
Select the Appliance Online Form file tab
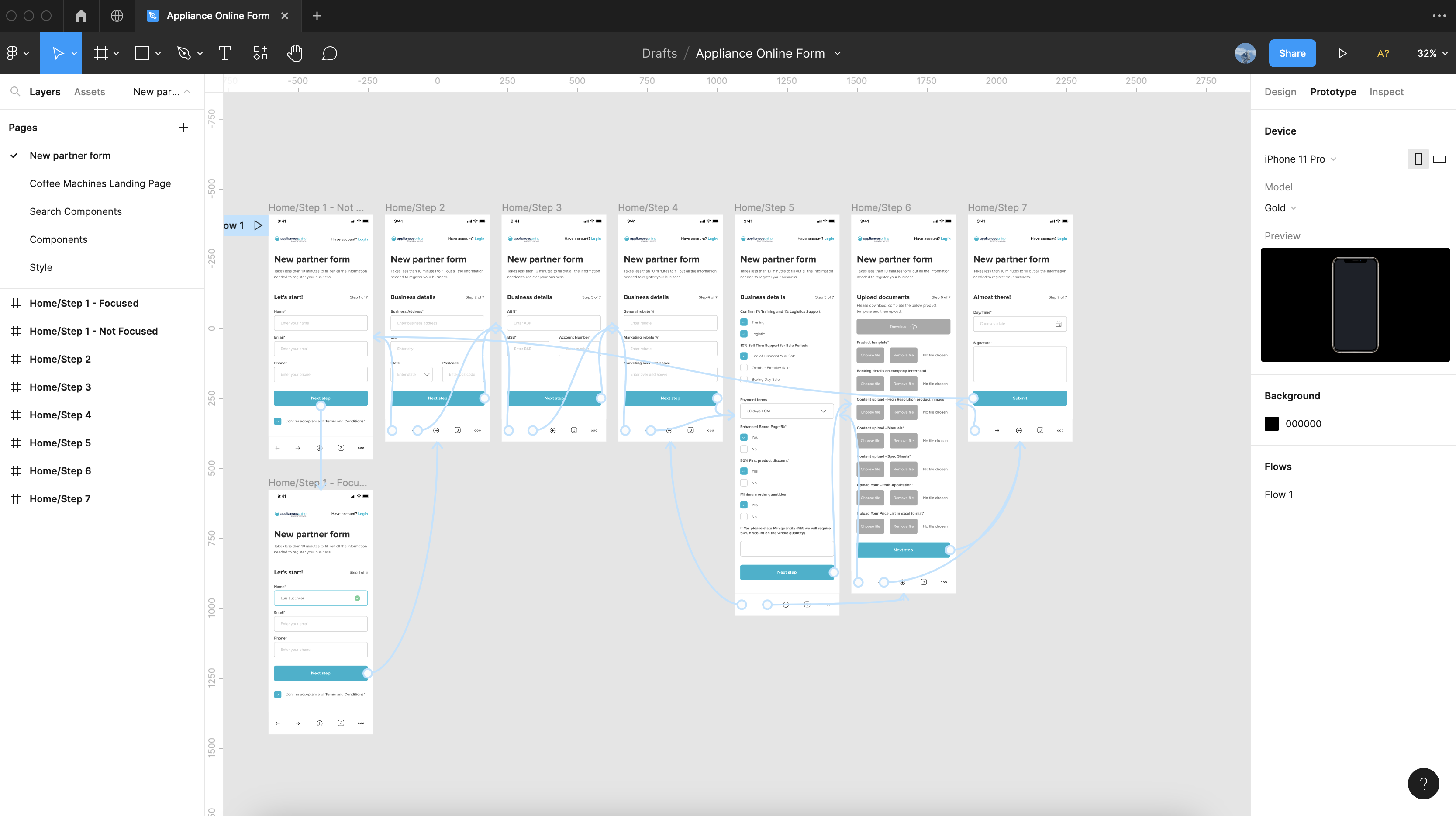pyautogui.click(x=217, y=16)
